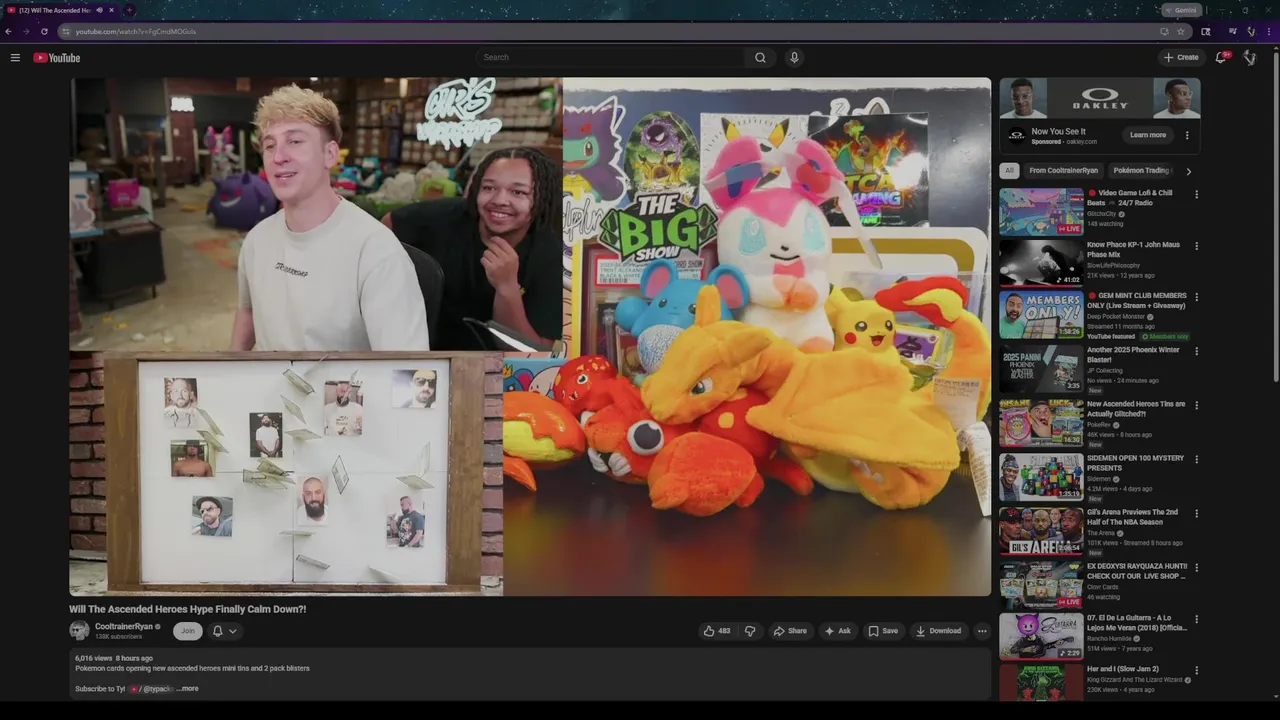This screenshot has height=720, width=1280.
Task: Click the 138K subscribers text
Action: (118, 637)
